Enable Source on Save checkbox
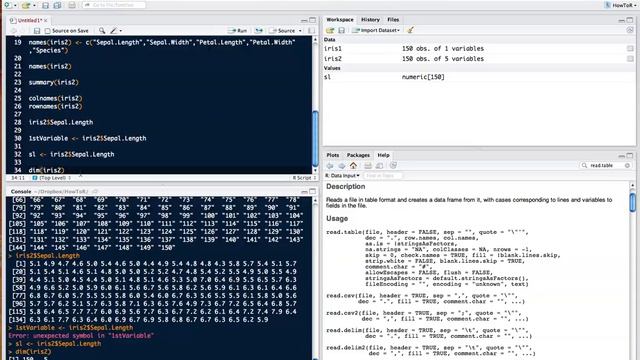This screenshot has height=360, width=640. [47, 31]
